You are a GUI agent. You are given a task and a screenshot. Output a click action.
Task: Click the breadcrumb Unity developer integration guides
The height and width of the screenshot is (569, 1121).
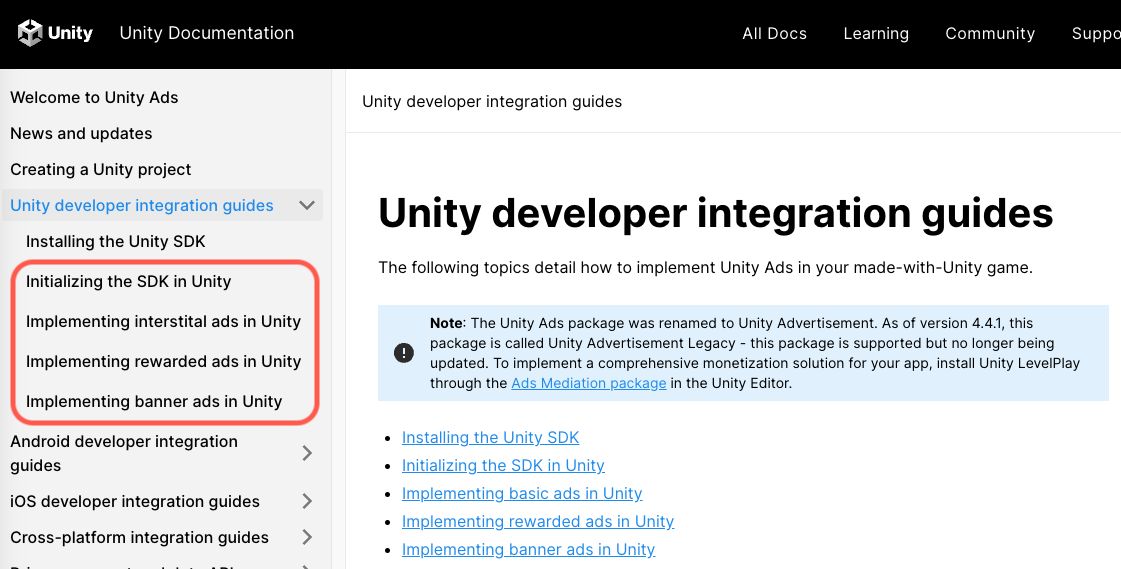pos(492,102)
